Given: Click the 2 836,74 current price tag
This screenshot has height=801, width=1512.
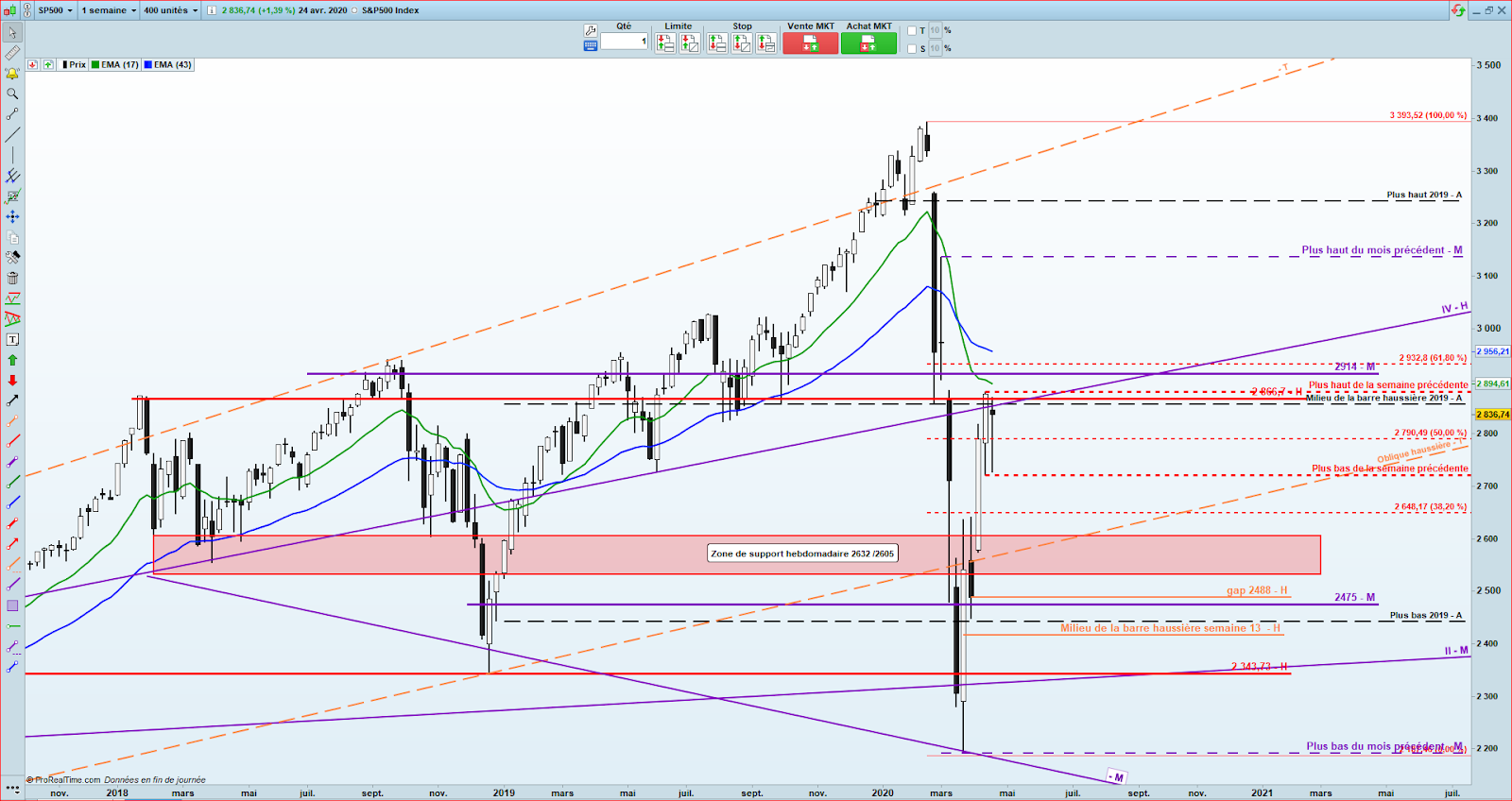Looking at the screenshot, I should click(x=1492, y=415).
